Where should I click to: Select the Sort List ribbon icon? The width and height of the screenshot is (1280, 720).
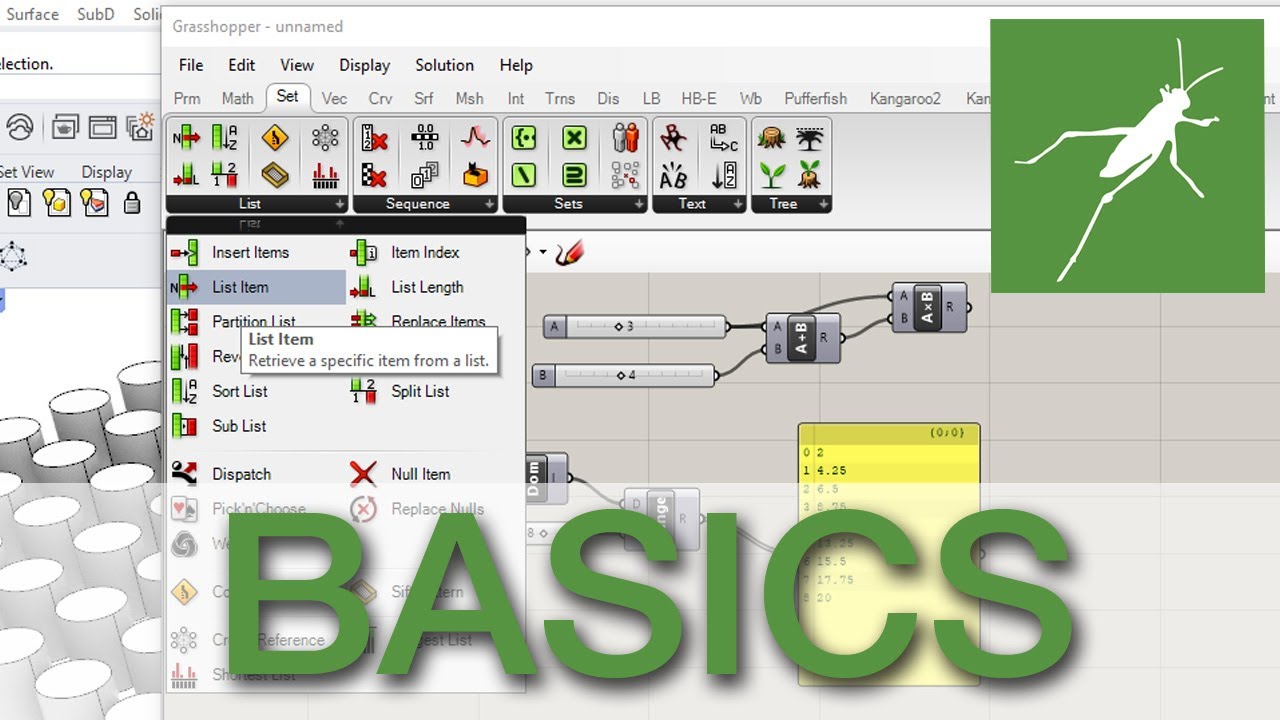click(225, 138)
